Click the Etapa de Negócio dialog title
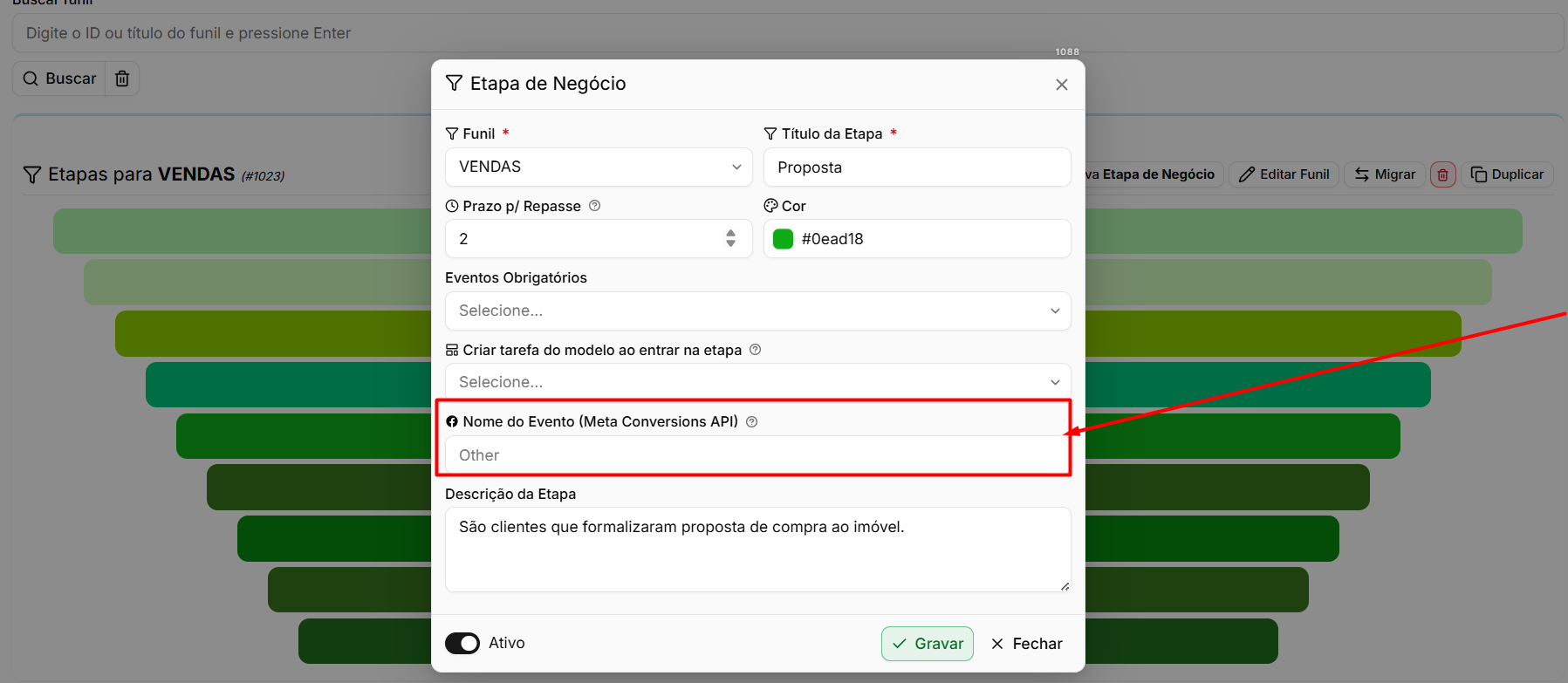Image resolution: width=1568 pixels, height=683 pixels. click(x=548, y=84)
